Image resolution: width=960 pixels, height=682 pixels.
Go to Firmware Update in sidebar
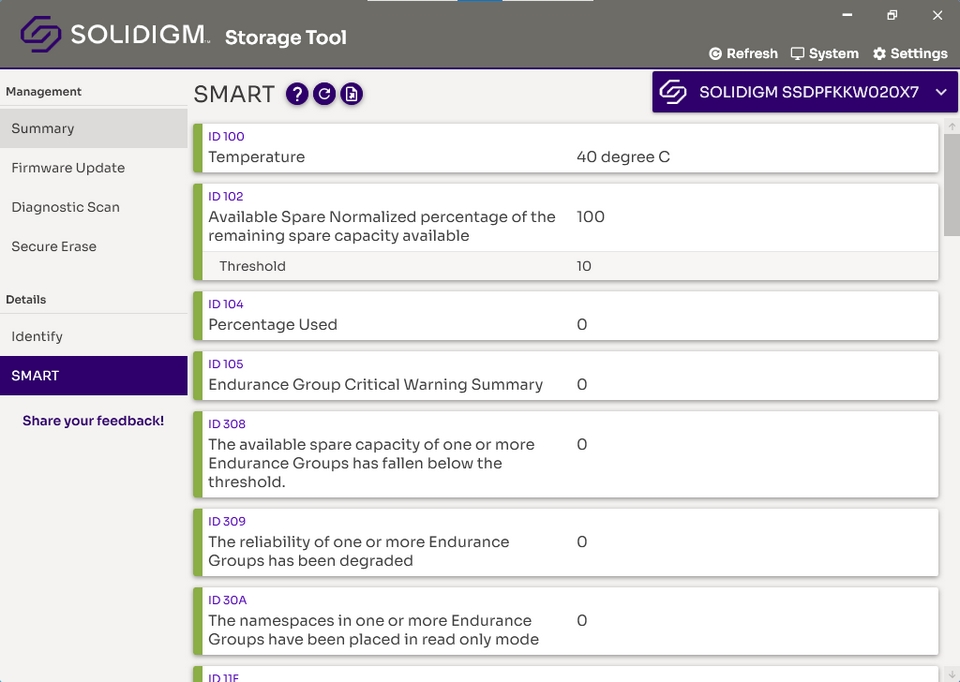pos(94,168)
